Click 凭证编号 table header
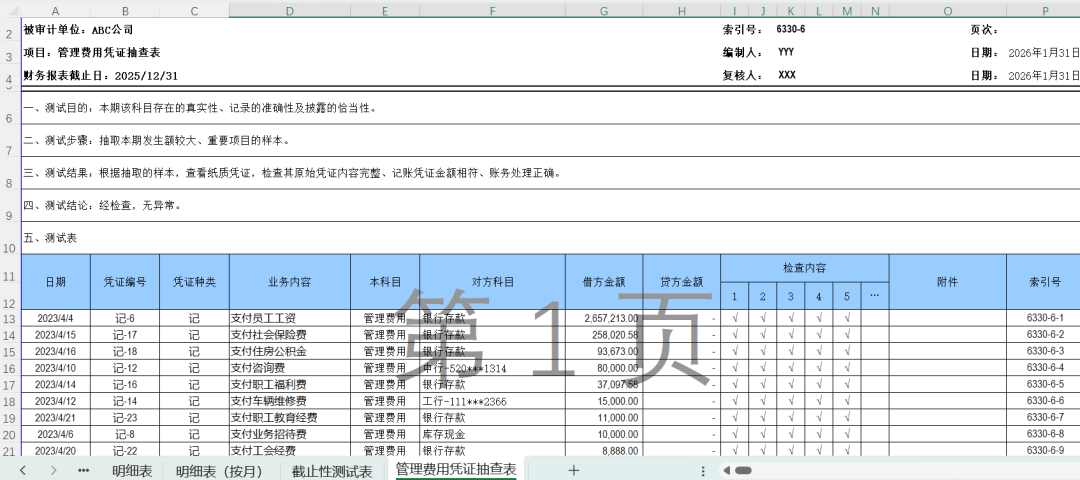Viewport: 1080px width, 480px height. (x=125, y=282)
